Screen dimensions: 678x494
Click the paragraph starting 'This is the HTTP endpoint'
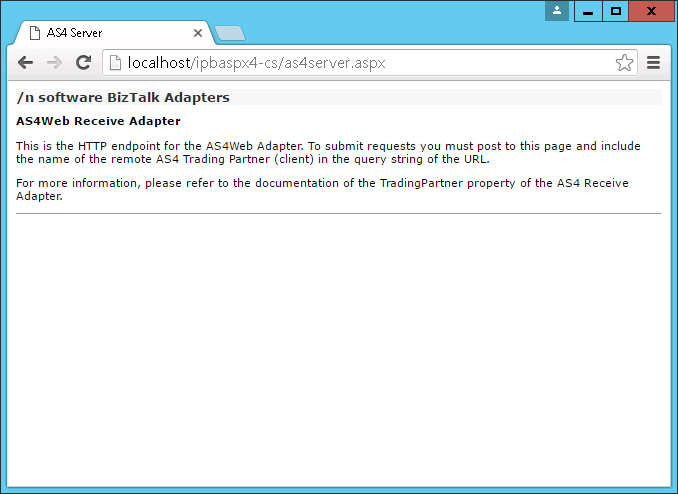328,152
